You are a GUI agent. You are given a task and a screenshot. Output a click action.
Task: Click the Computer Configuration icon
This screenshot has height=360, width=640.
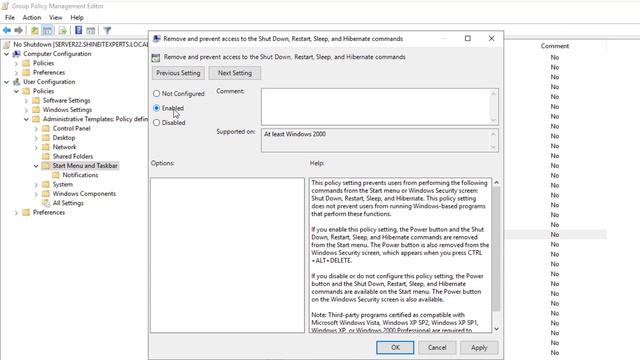17,54
